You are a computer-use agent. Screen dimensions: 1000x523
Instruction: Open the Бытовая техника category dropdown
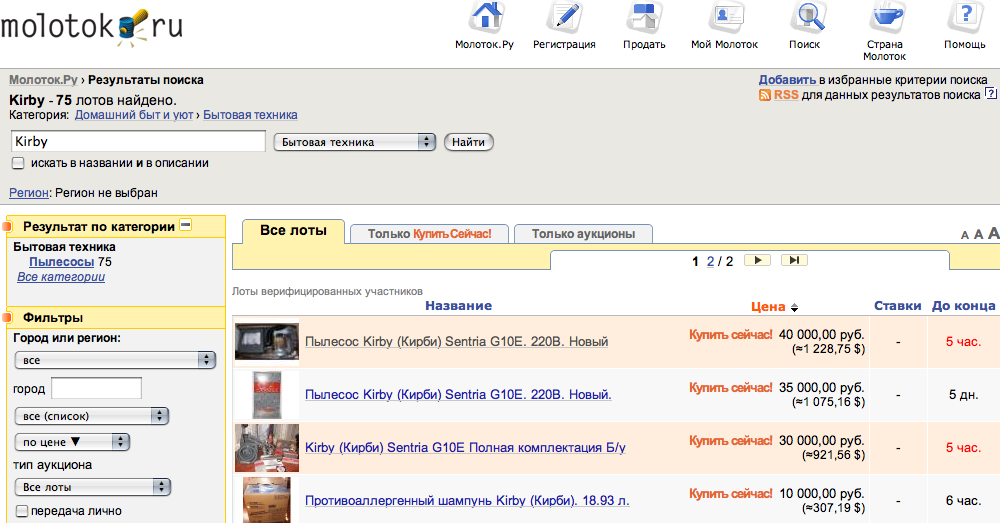pyautogui.click(x=355, y=142)
